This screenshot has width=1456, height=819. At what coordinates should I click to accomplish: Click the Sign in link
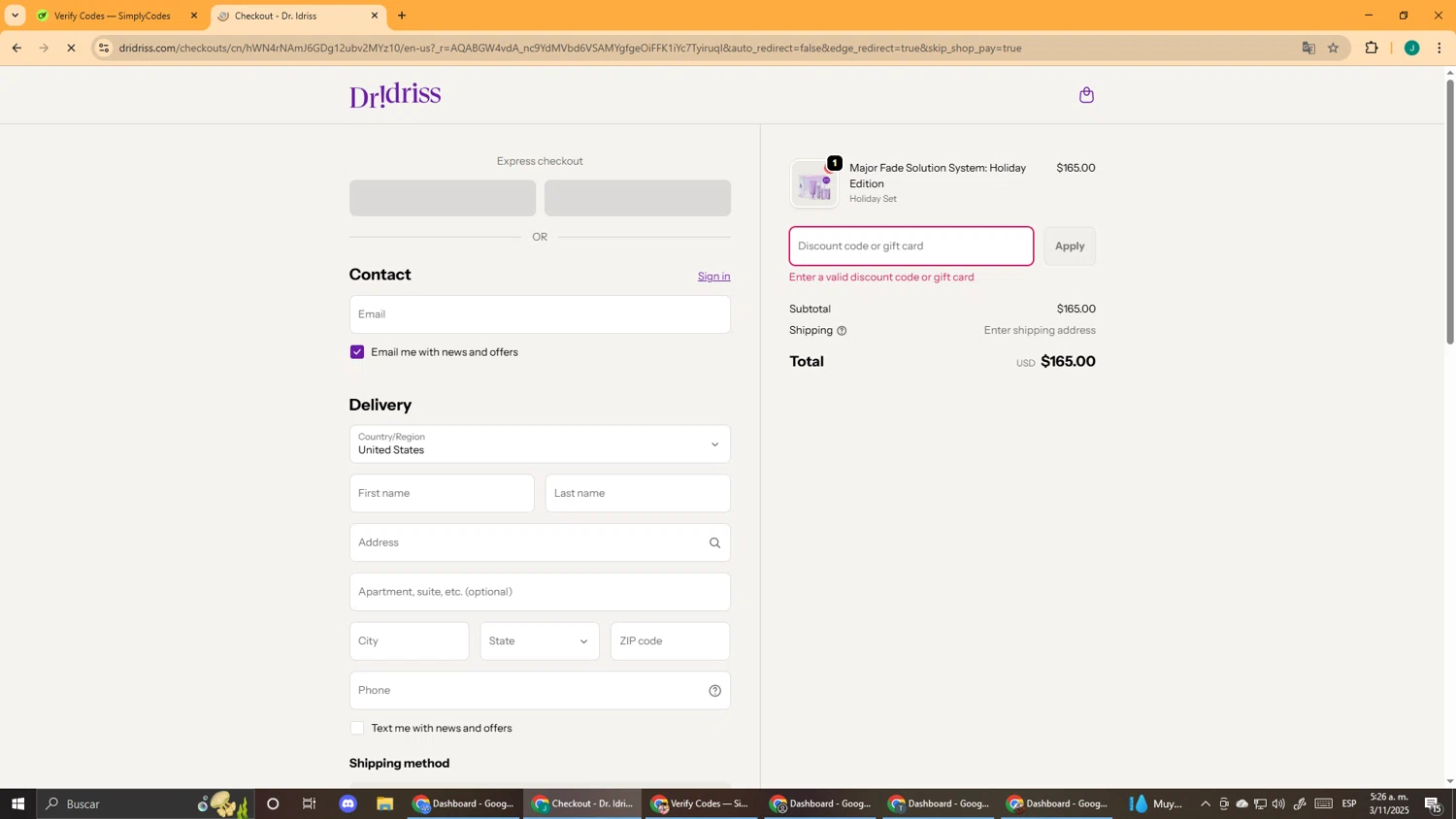click(713, 277)
